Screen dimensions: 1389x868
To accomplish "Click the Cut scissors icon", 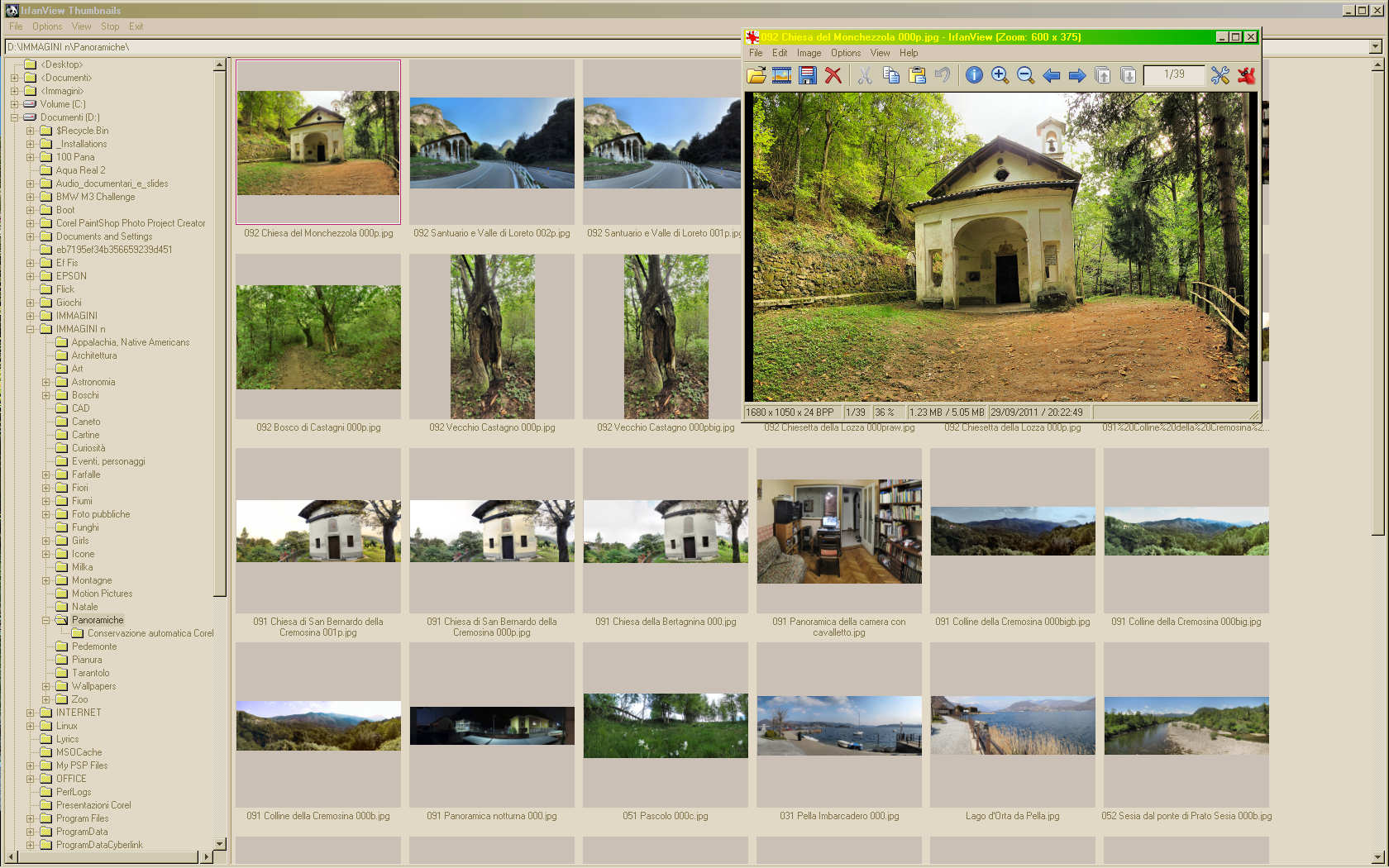I will point(865,75).
